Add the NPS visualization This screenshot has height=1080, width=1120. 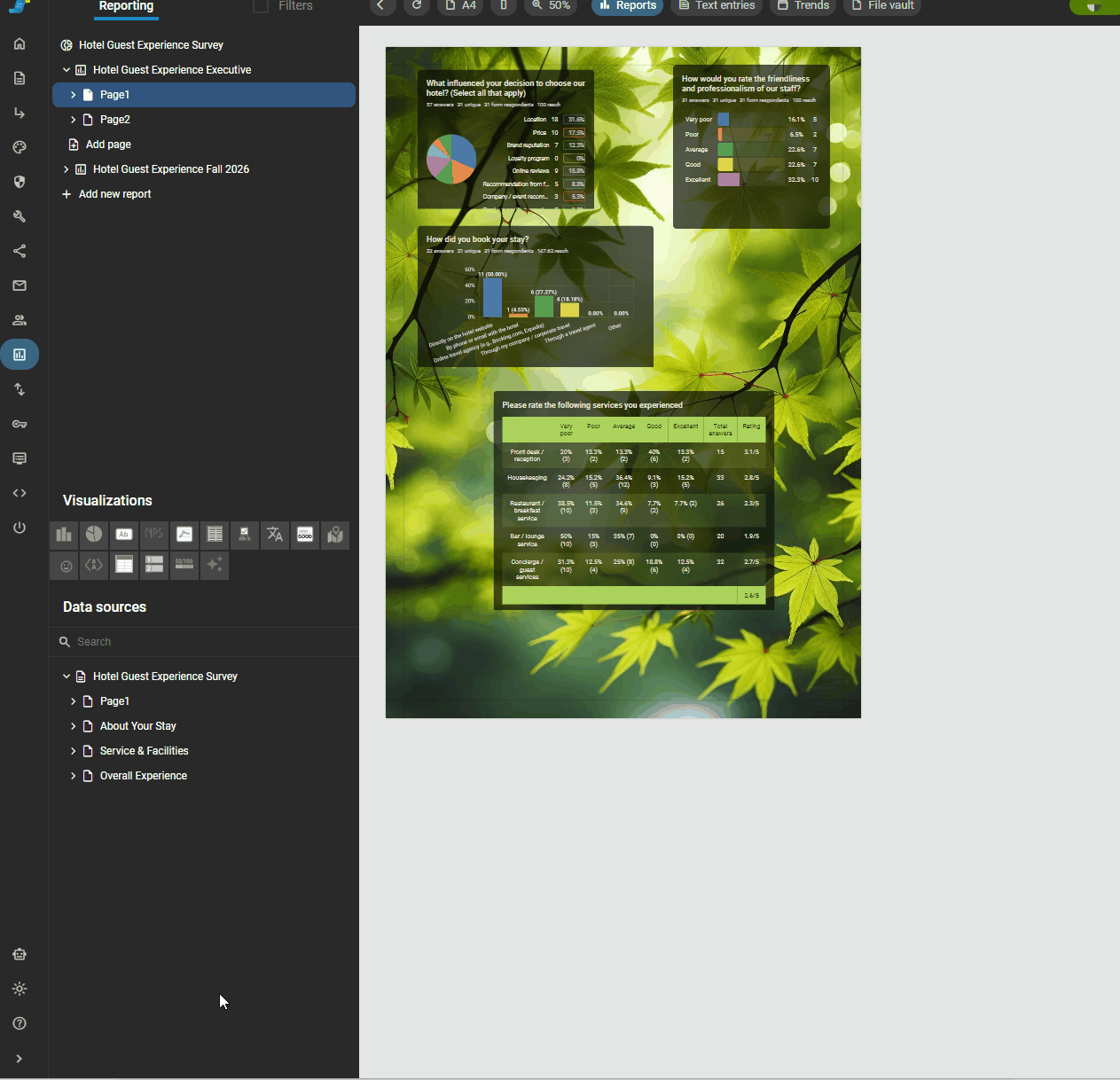pos(154,535)
